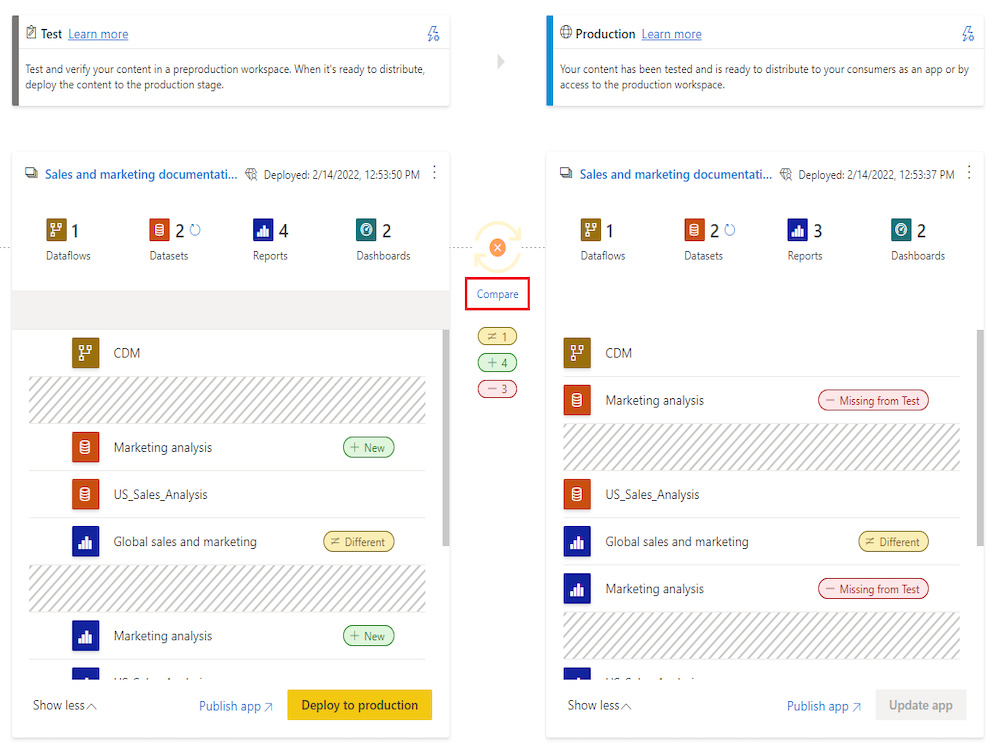This screenshot has width=1000, height=750.
Task: Select Global sales and marketing report icon in Production
Action: coord(577,541)
